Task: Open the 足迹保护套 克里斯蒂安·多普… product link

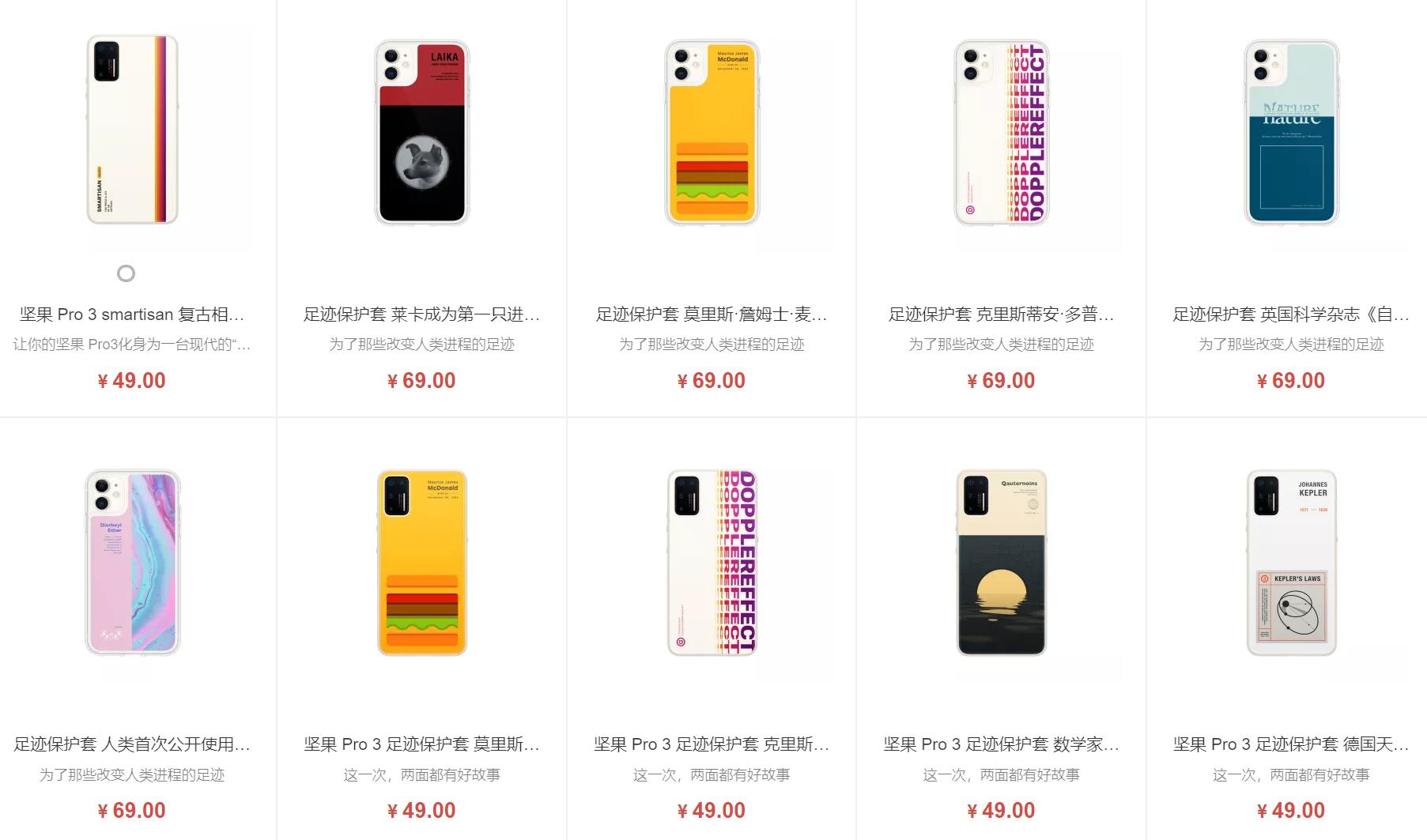Action: coord(1001,315)
